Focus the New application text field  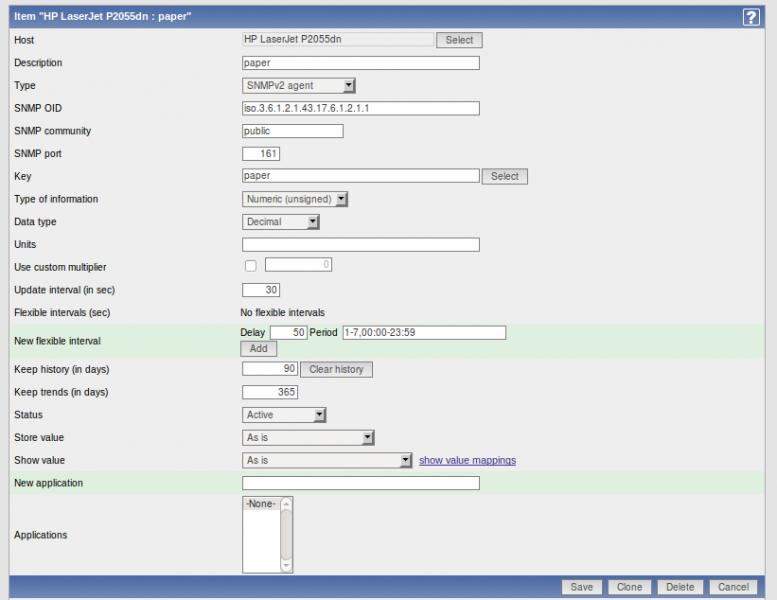[x=361, y=483]
